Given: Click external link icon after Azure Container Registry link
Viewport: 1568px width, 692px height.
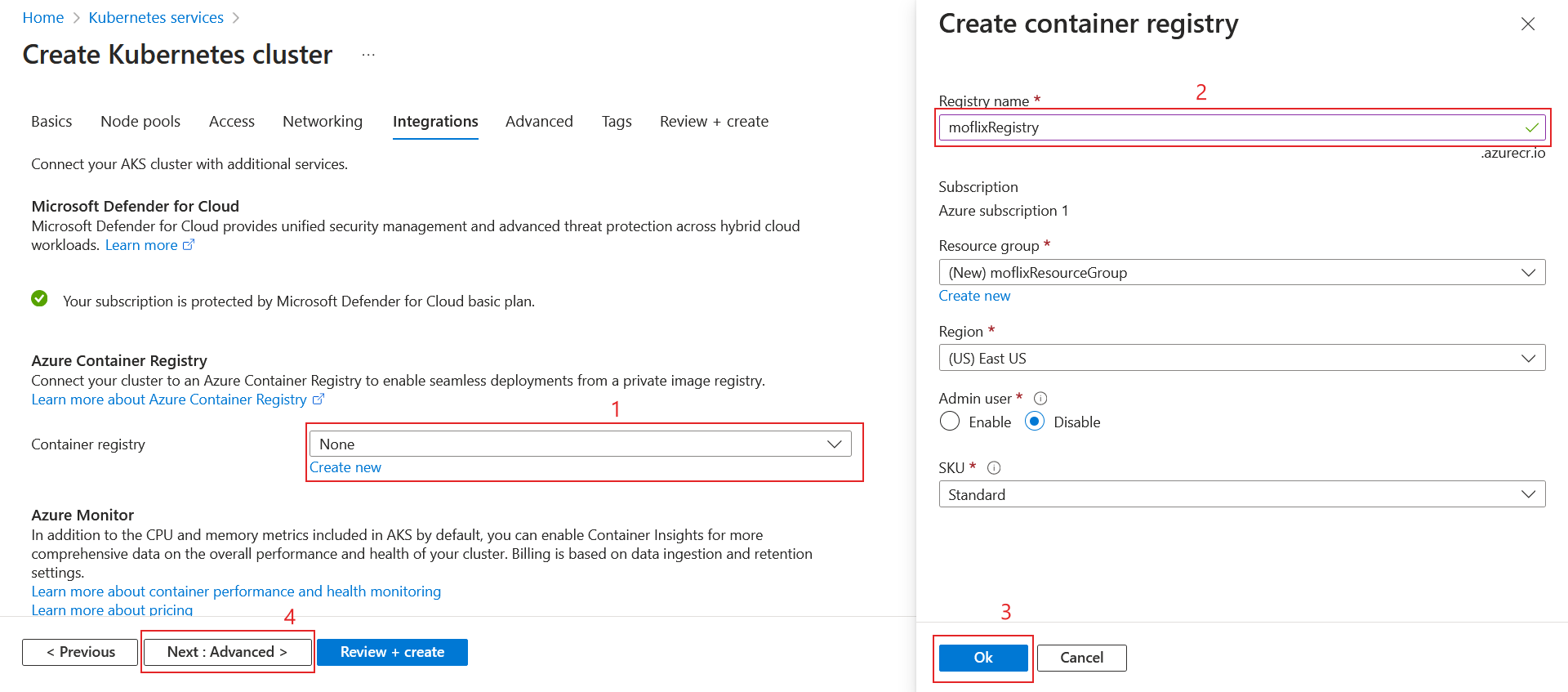Looking at the screenshot, I should coord(318,400).
